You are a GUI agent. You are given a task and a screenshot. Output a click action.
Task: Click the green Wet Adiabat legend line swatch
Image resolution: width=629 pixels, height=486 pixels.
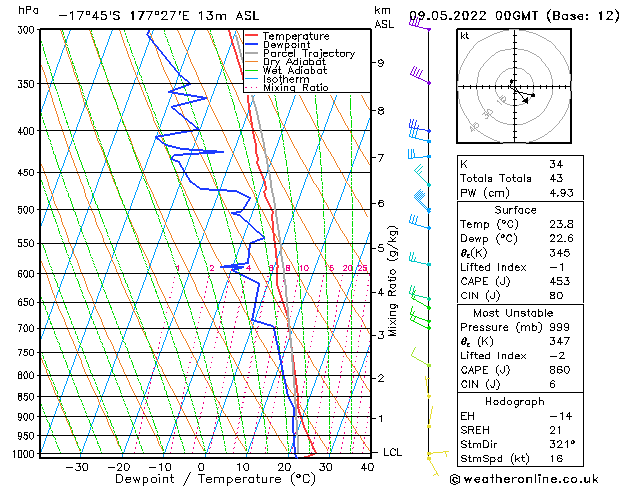point(252,70)
